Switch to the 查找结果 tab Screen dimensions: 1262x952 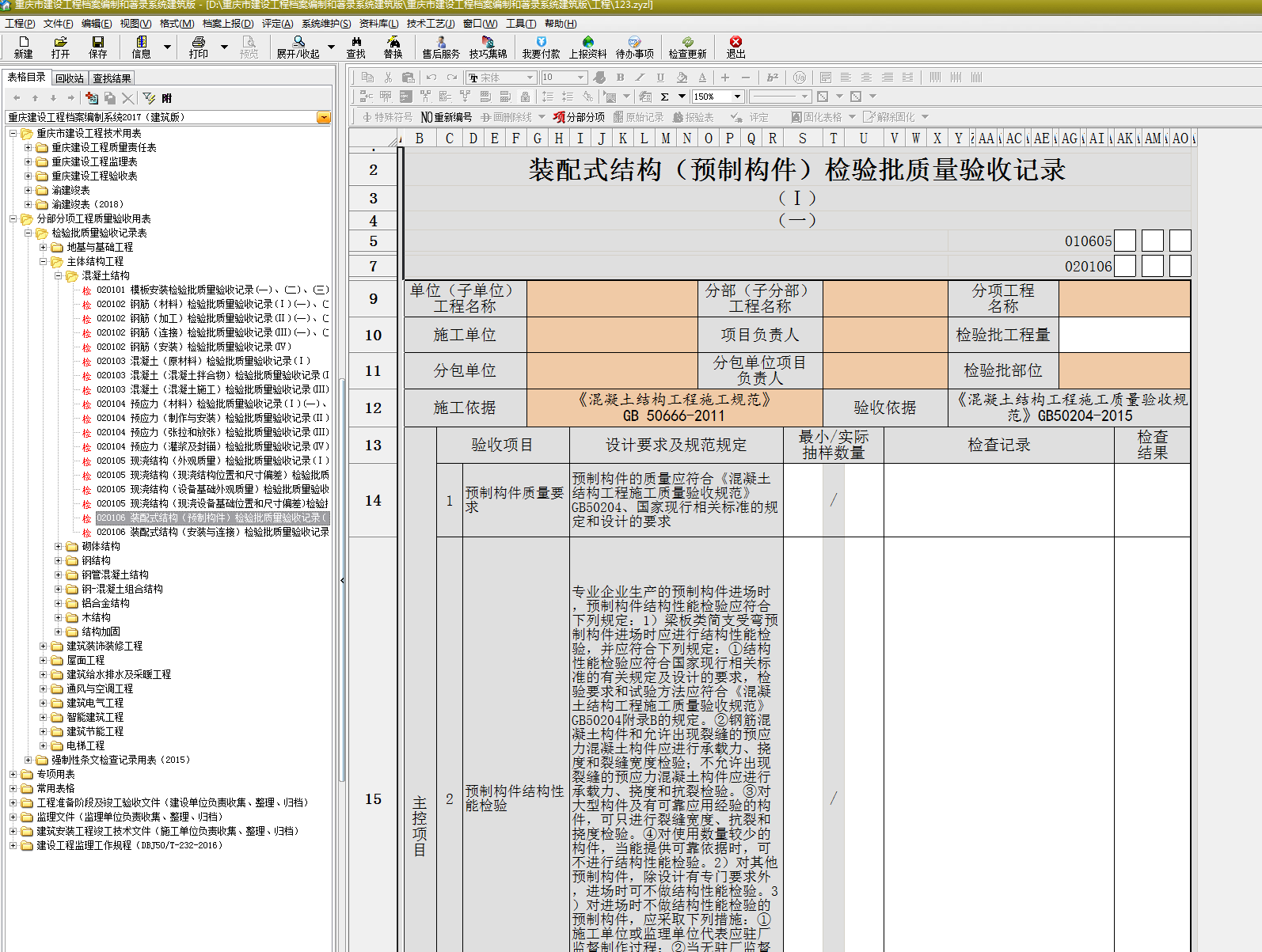click(x=112, y=78)
